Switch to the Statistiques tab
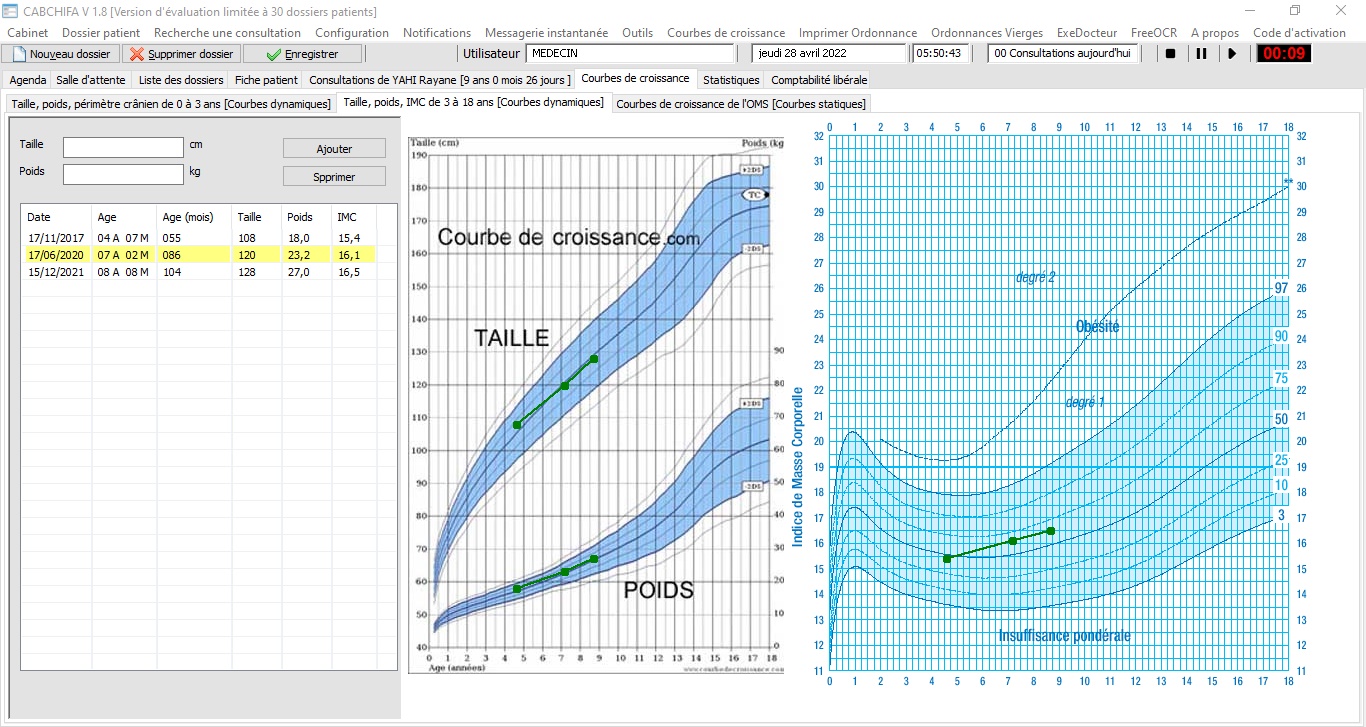 pyautogui.click(x=730, y=80)
